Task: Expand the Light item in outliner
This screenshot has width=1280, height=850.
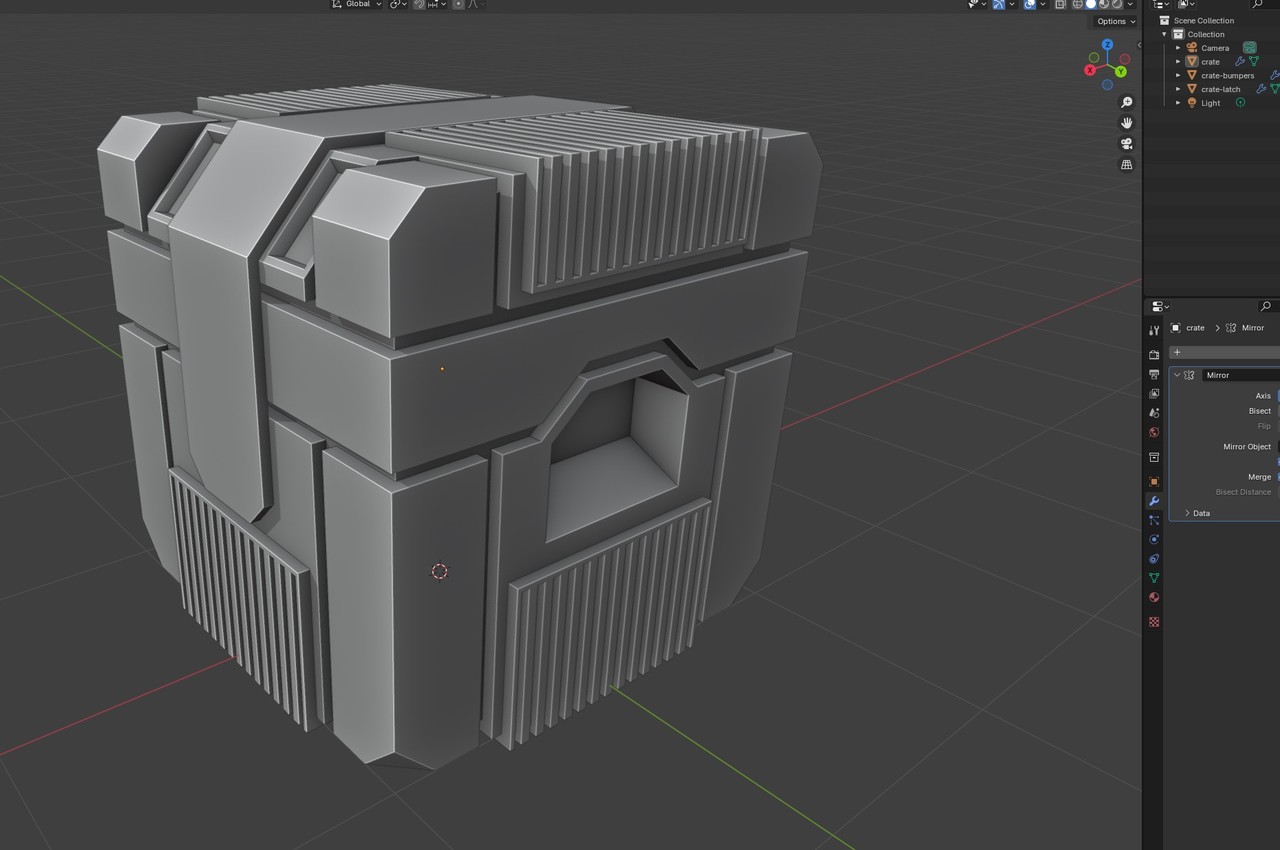Action: (x=1178, y=103)
